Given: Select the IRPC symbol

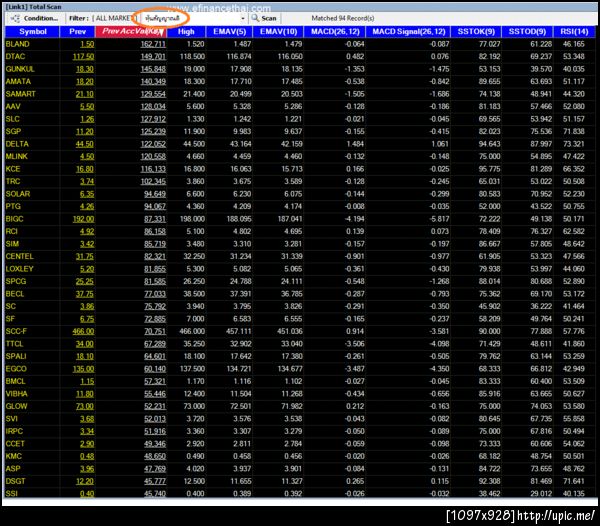Looking at the screenshot, I should 14,431.
